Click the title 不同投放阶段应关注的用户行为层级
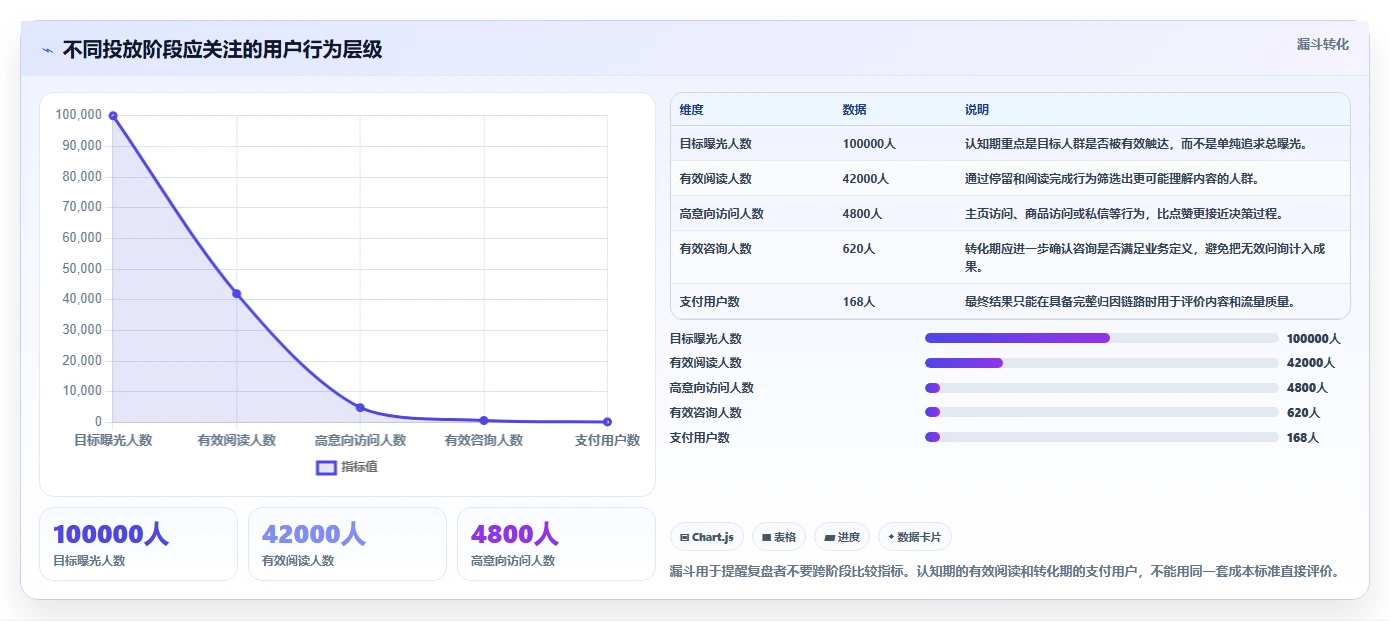1390x621 pixels. (222, 50)
